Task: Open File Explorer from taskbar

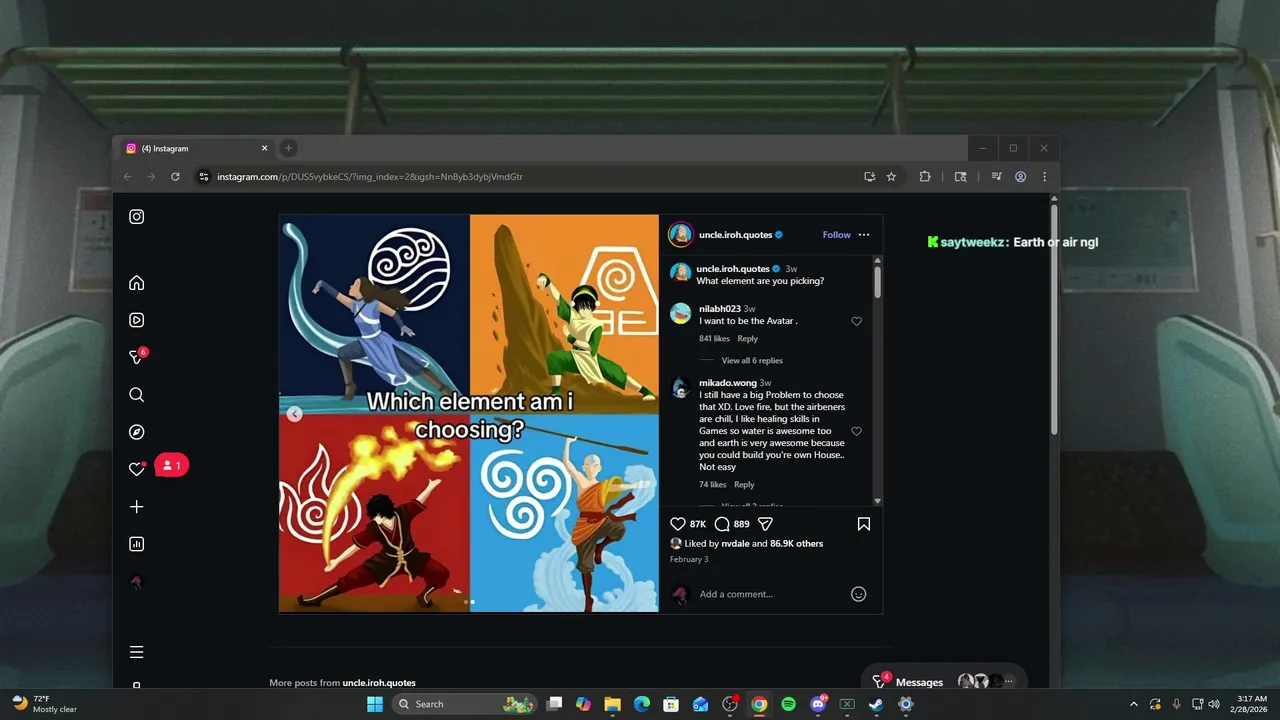Action: tap(612, 704)
